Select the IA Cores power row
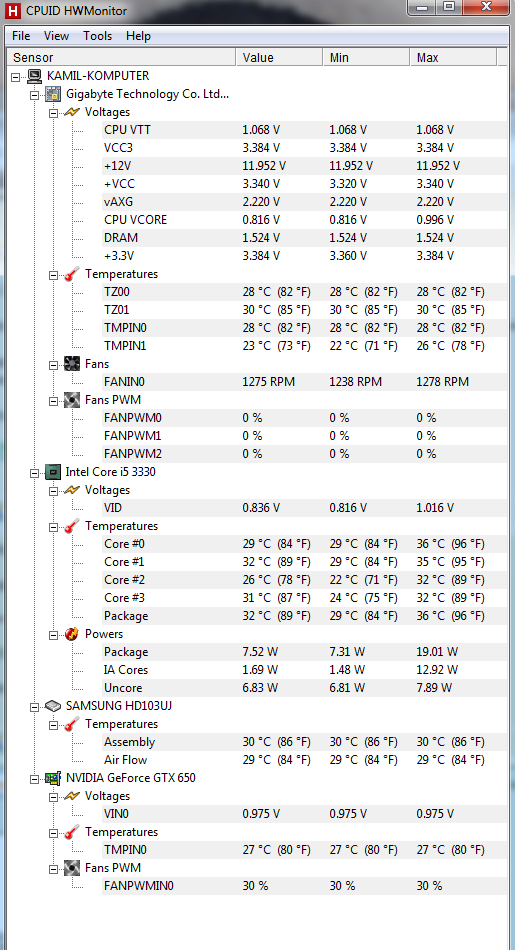 pos(304,670)
